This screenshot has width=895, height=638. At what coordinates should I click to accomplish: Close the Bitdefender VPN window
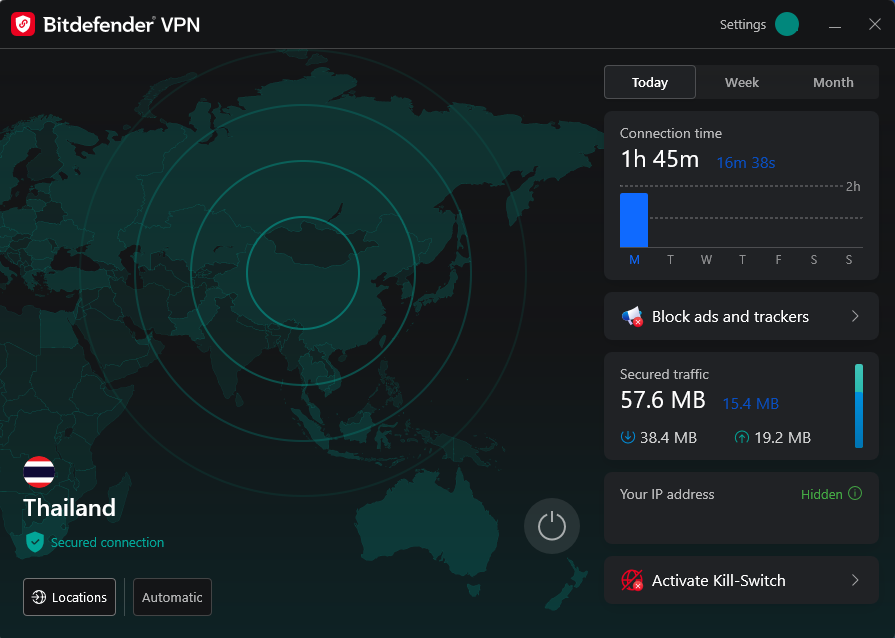pyautogui.click(x=874, y=24)
